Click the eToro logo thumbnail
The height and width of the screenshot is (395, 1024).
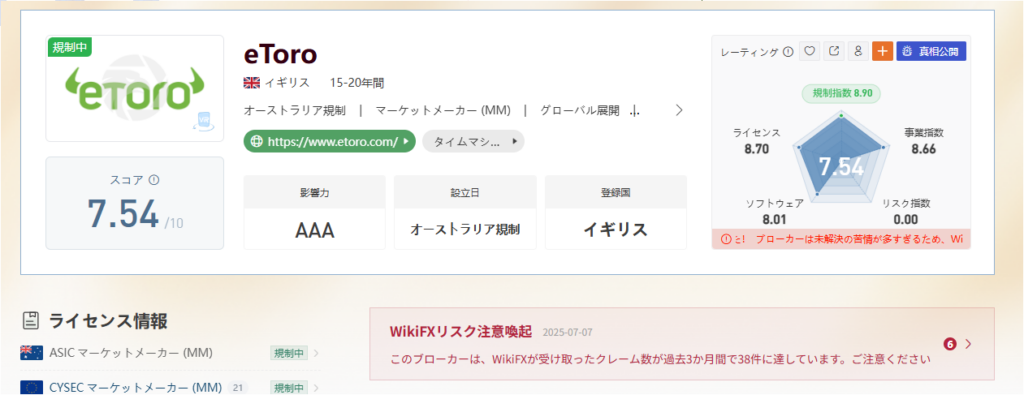pyautogui.click(x=135, y=88)
